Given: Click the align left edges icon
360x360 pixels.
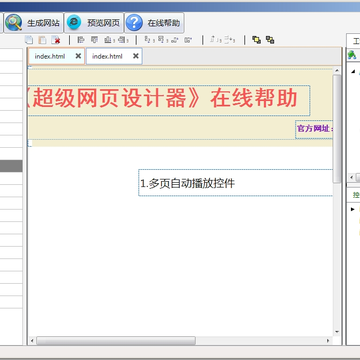Looking at the screenshot, I should (x=81, y=40).
